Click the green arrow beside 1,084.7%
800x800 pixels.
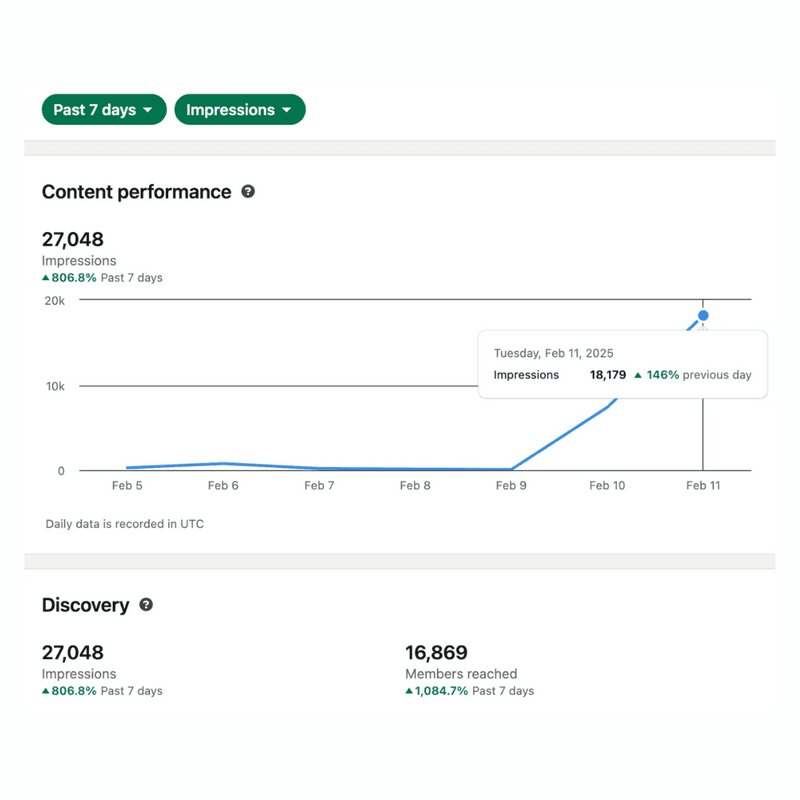point(409,691)
